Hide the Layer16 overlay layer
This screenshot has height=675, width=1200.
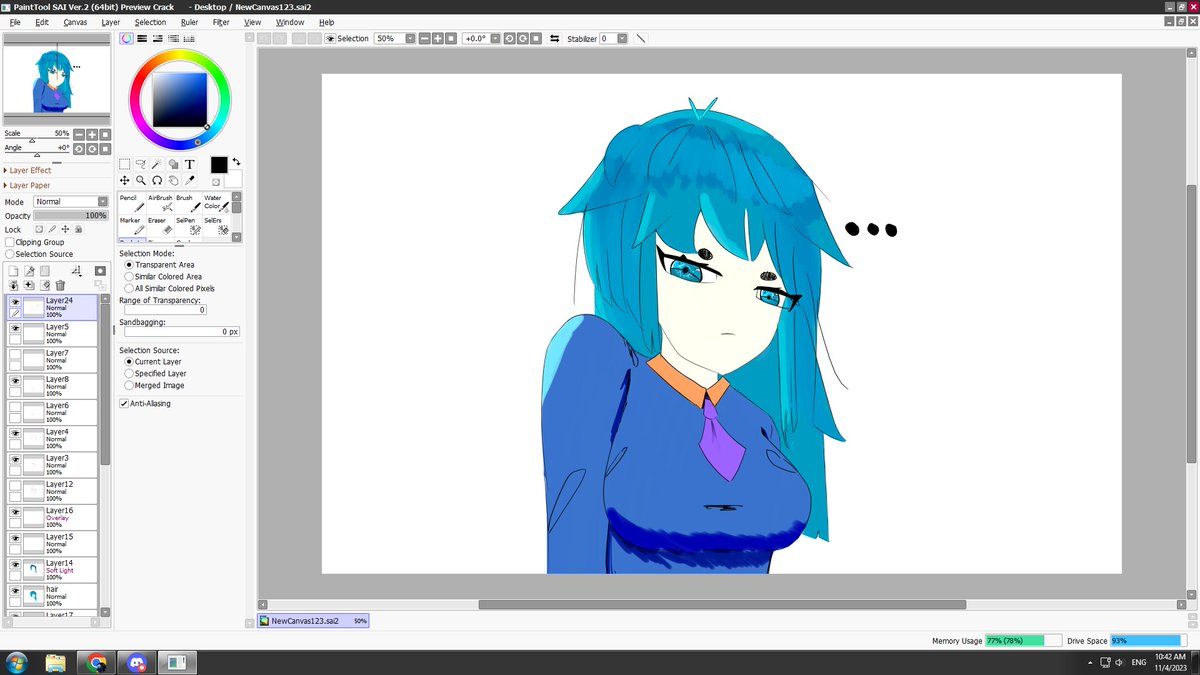(15, 511)
